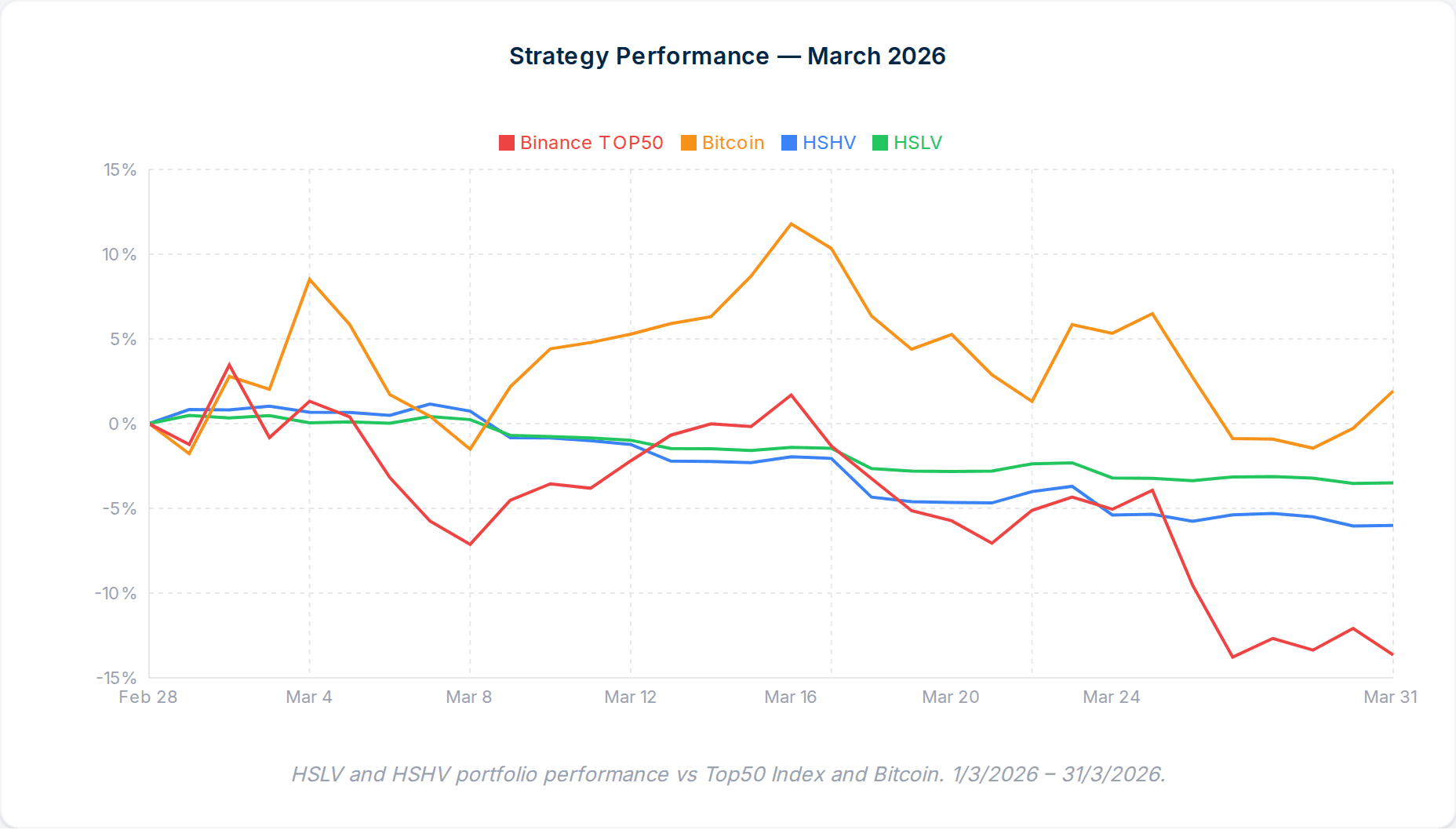Viewport: 1456px width, 830px height.
Task: Click the red Binance TOP50 legend swatch
Action: pos(507,143)
